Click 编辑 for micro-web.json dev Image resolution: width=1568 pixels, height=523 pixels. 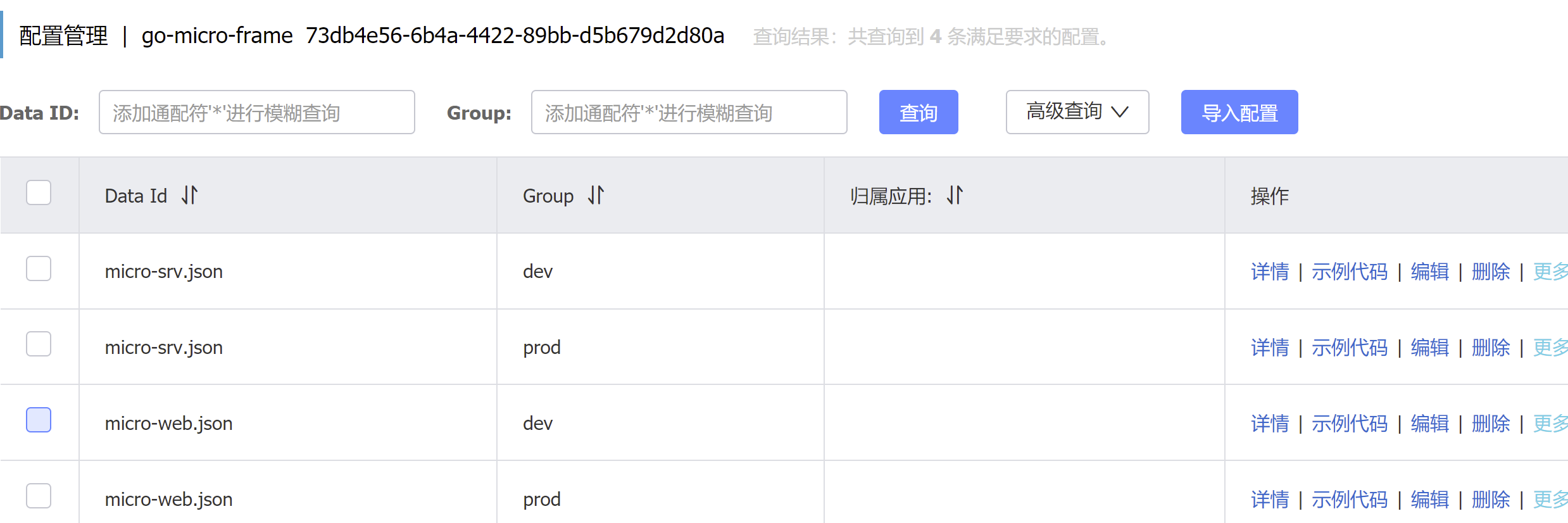coord(1430,424)
